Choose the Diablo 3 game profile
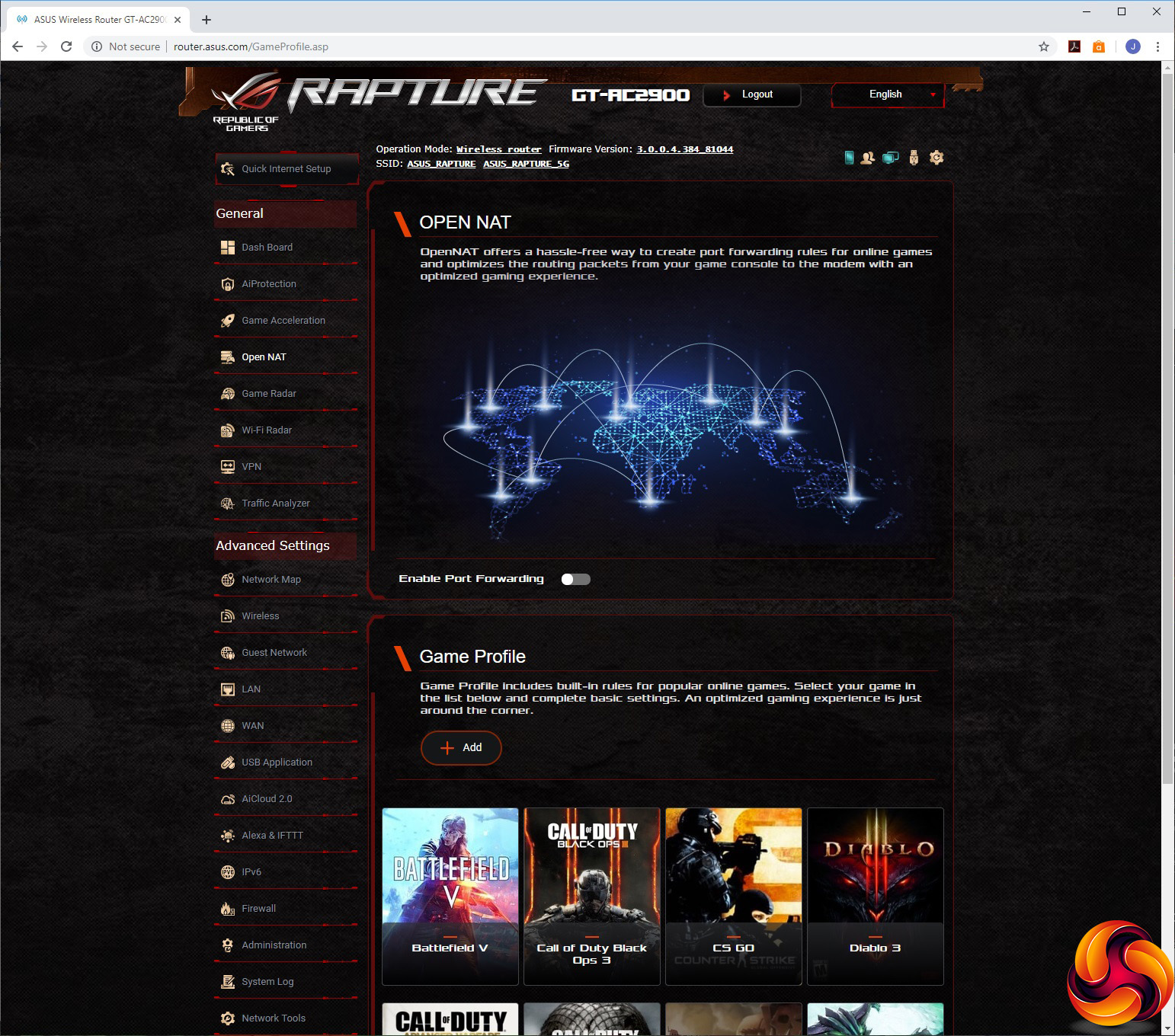 876,897
